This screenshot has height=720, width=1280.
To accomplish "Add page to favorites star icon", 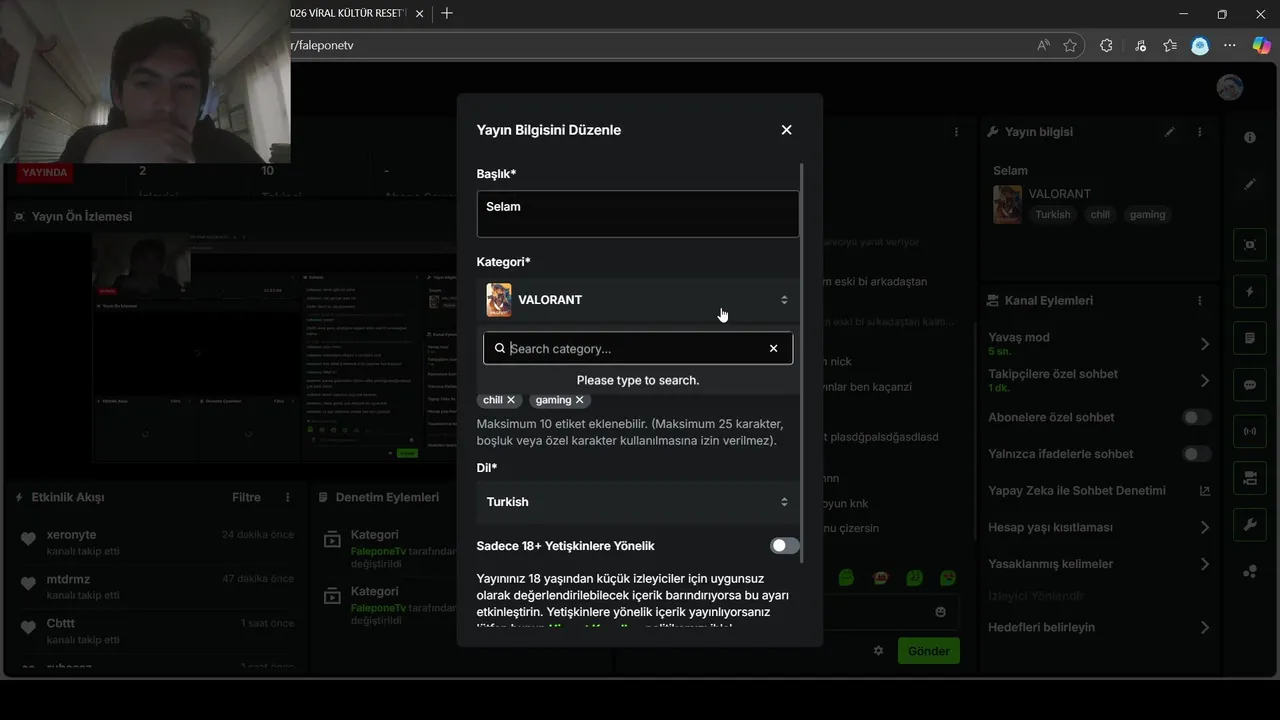I will [x=1070, y=45].
